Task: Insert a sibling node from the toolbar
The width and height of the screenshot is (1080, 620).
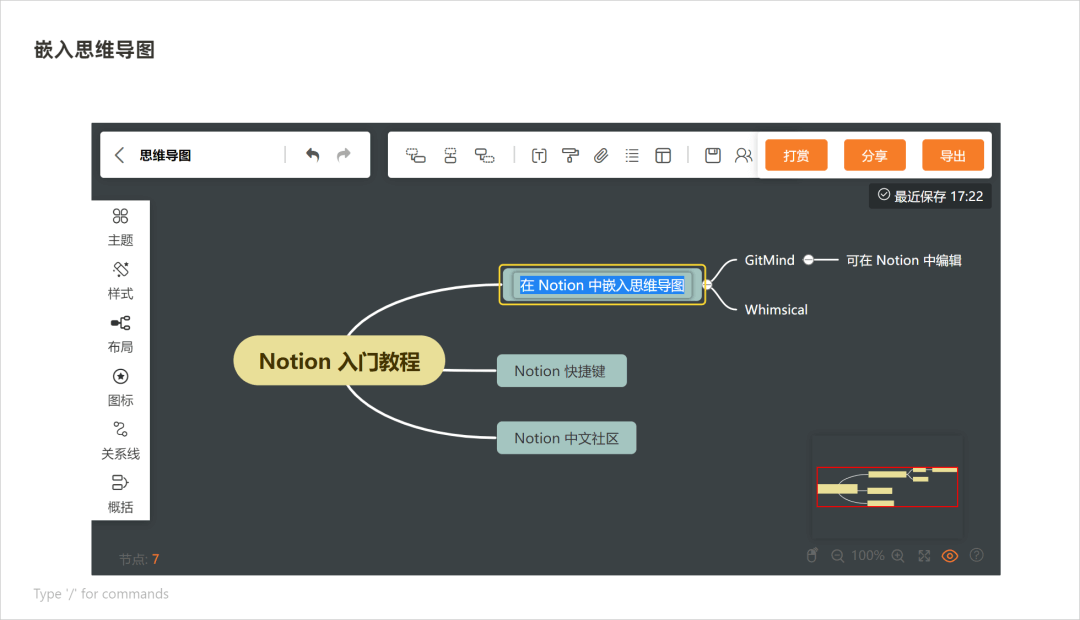Action: point(450,156)
